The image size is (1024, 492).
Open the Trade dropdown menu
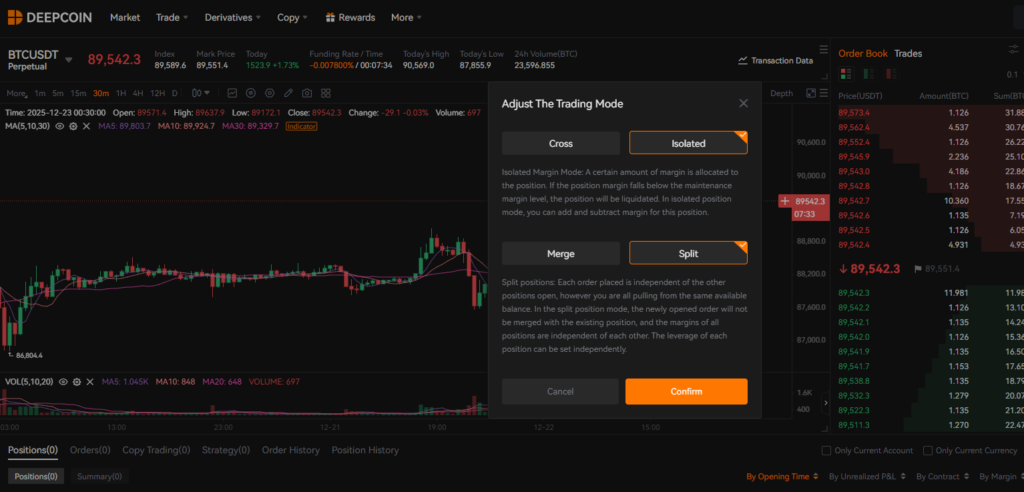click(172, 18)
